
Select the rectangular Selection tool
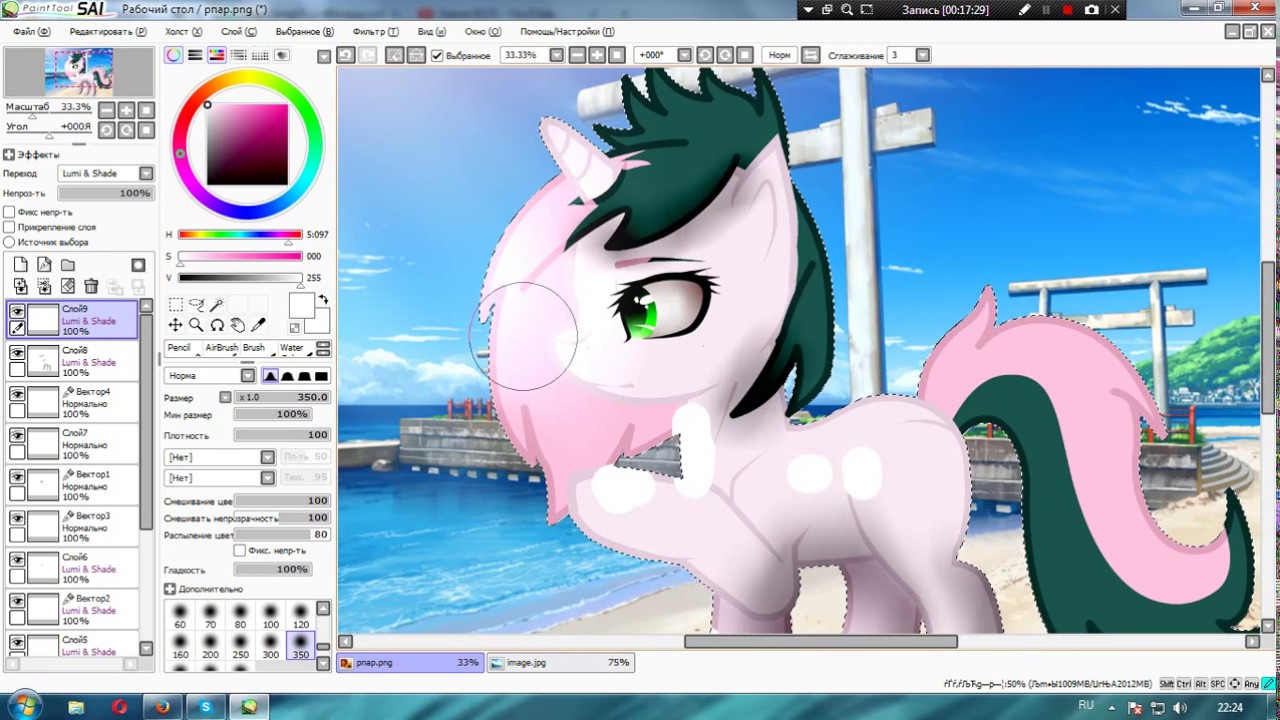click(x=175, y=305)
